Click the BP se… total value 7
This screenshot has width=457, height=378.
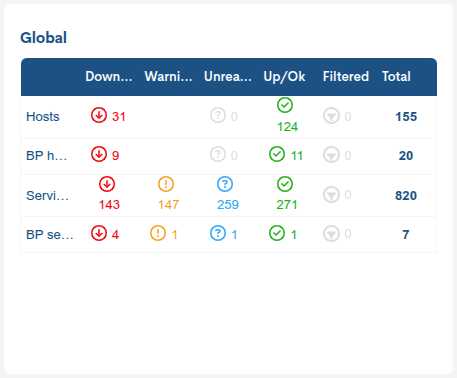[406, 235]
